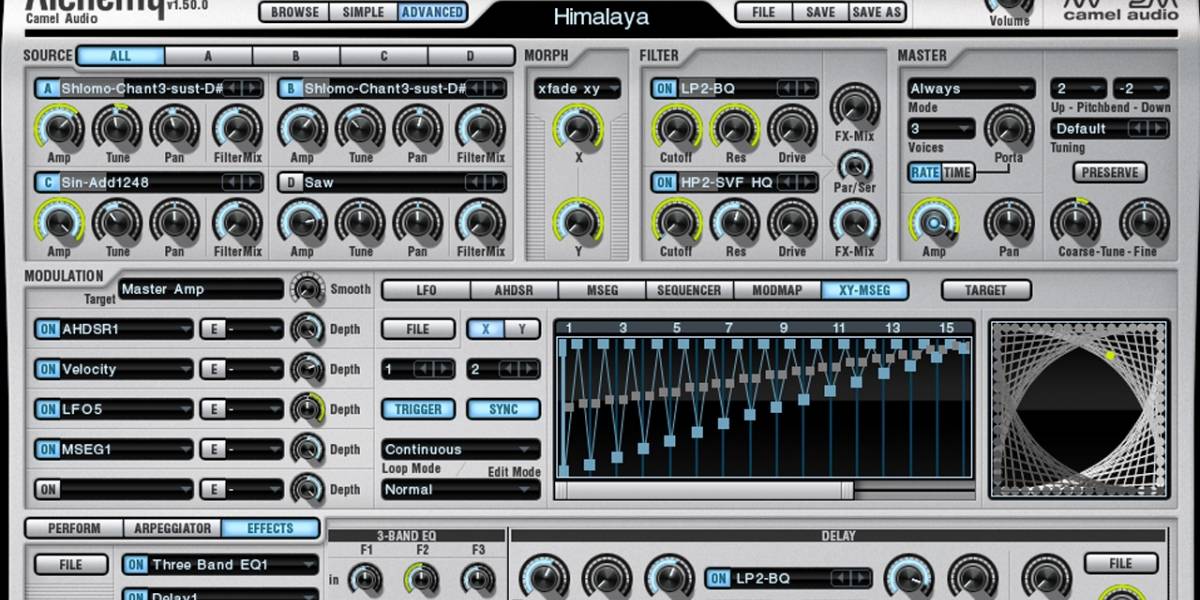The width and height of the screenshot is (1200, 600).
Task: Click the TARGET button
Action: coord(985,290)
